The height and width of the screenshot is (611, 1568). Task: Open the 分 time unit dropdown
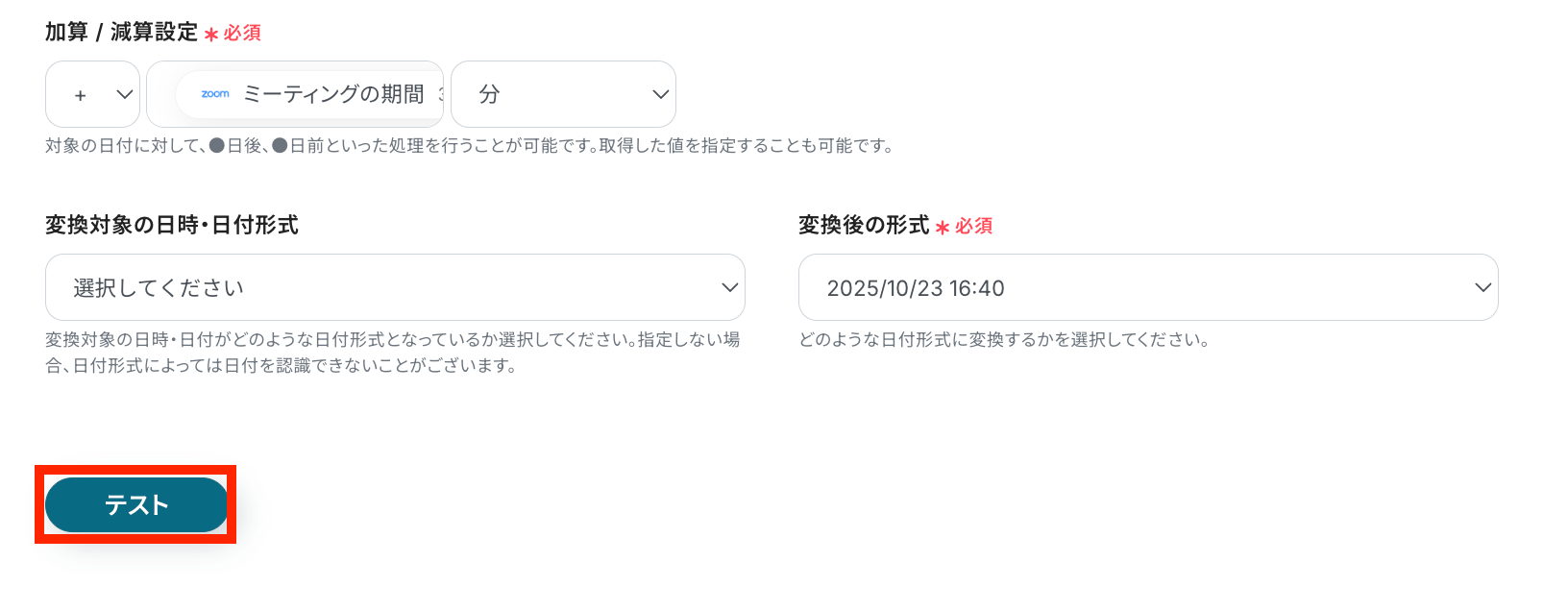[x=562, y=94]
